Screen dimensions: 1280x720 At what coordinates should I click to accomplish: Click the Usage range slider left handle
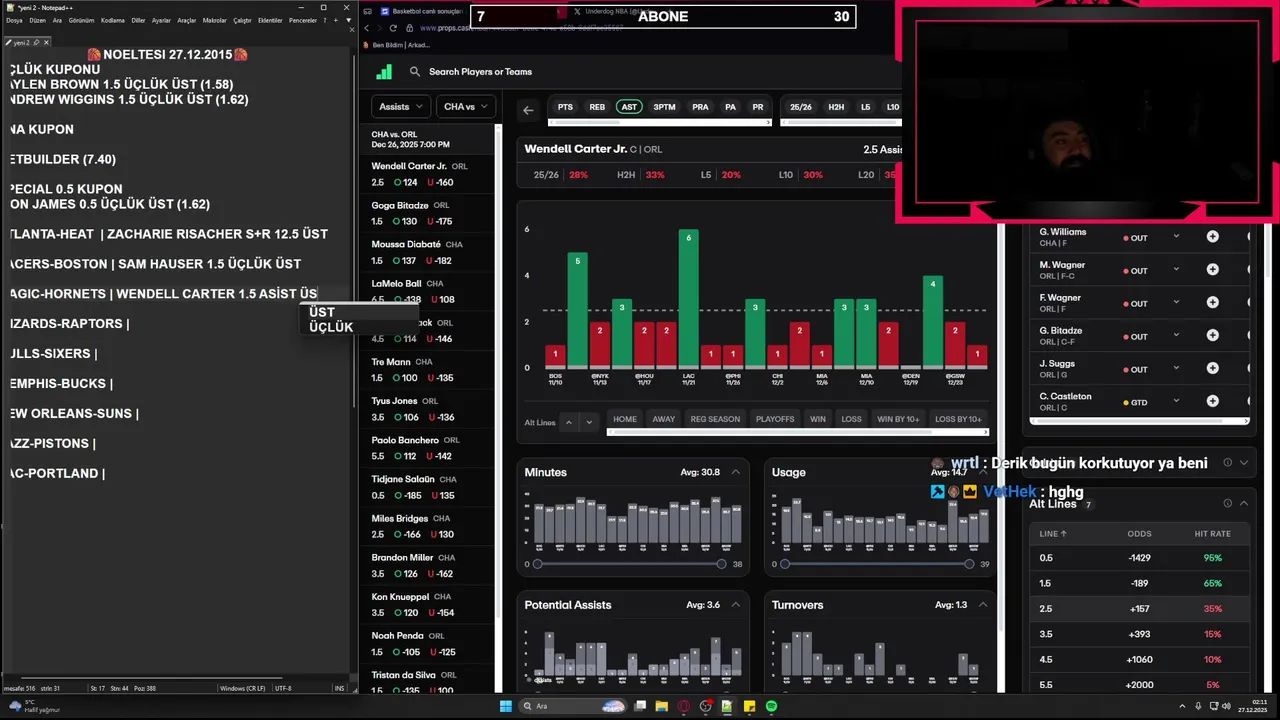(x=785, y=564)
